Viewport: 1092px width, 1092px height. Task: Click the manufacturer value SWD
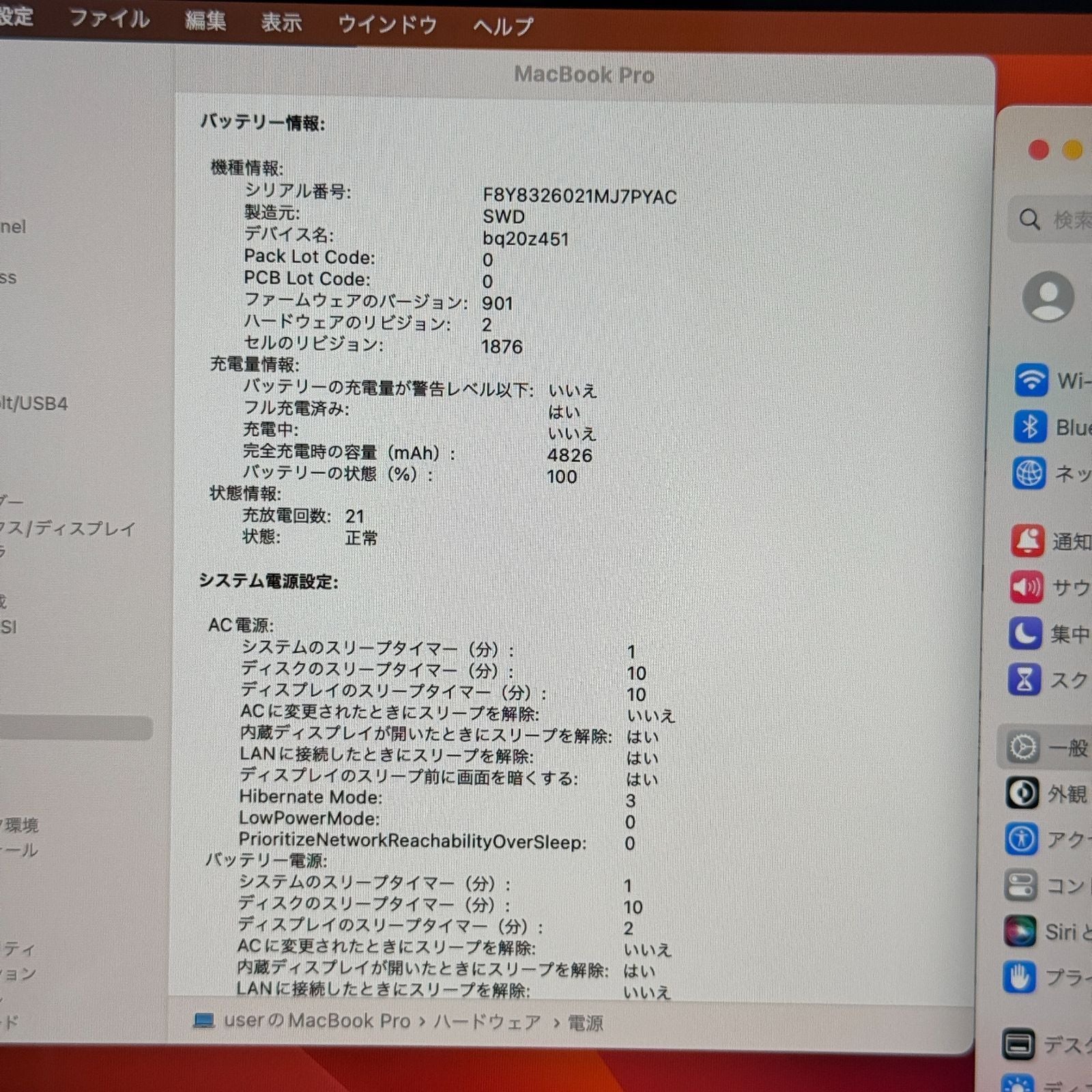[x=504, y=216]
